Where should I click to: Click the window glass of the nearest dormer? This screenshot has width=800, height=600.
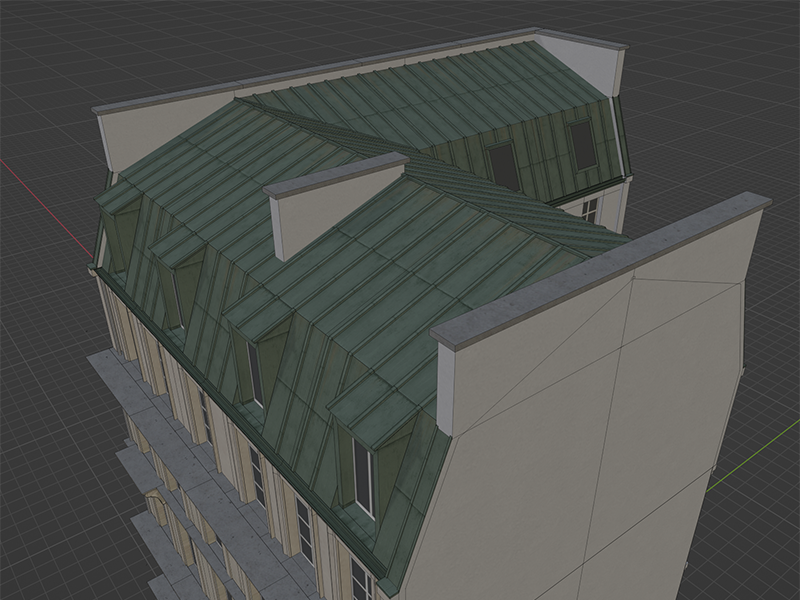pos(363,478)
